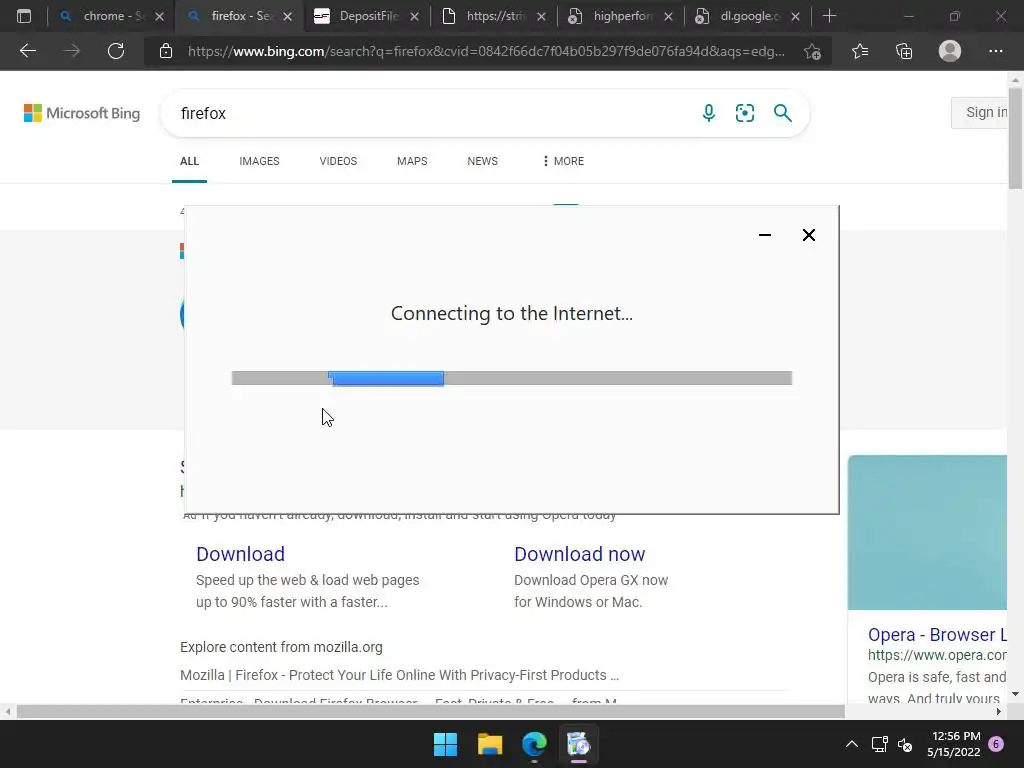
Task: Open the Download now link
Action: 579,554
